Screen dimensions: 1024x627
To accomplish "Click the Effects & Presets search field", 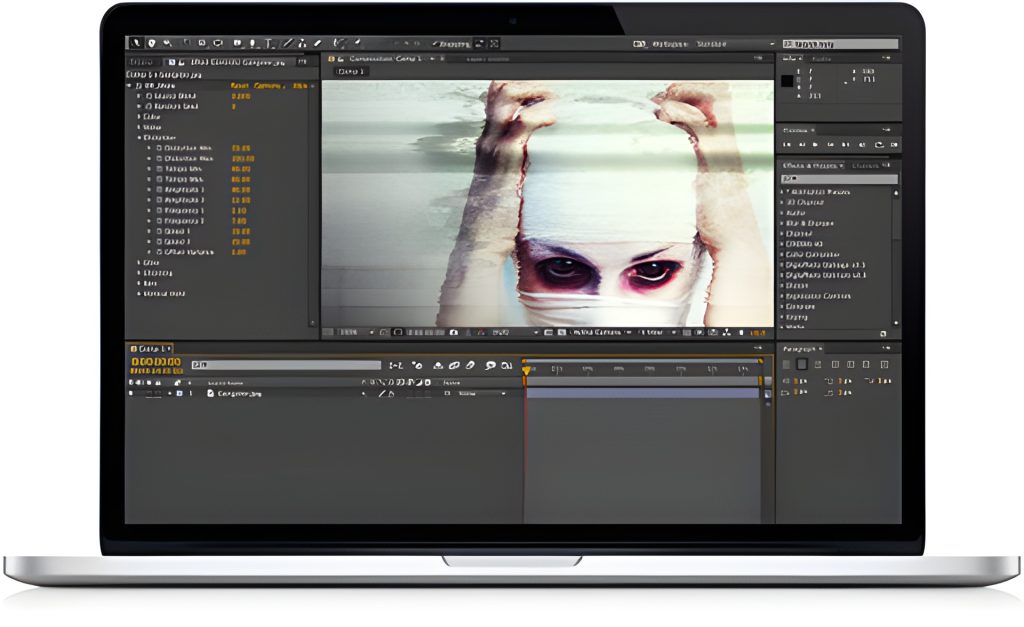I will click(839, 178).
